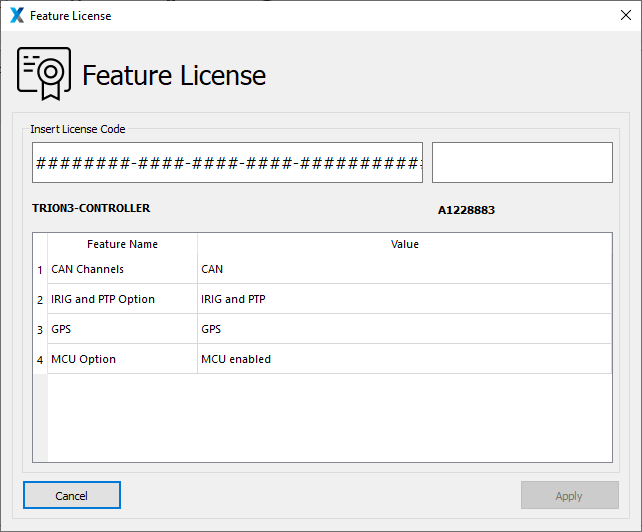Click row header number 4
642x532 pixels.
point(40,360)
